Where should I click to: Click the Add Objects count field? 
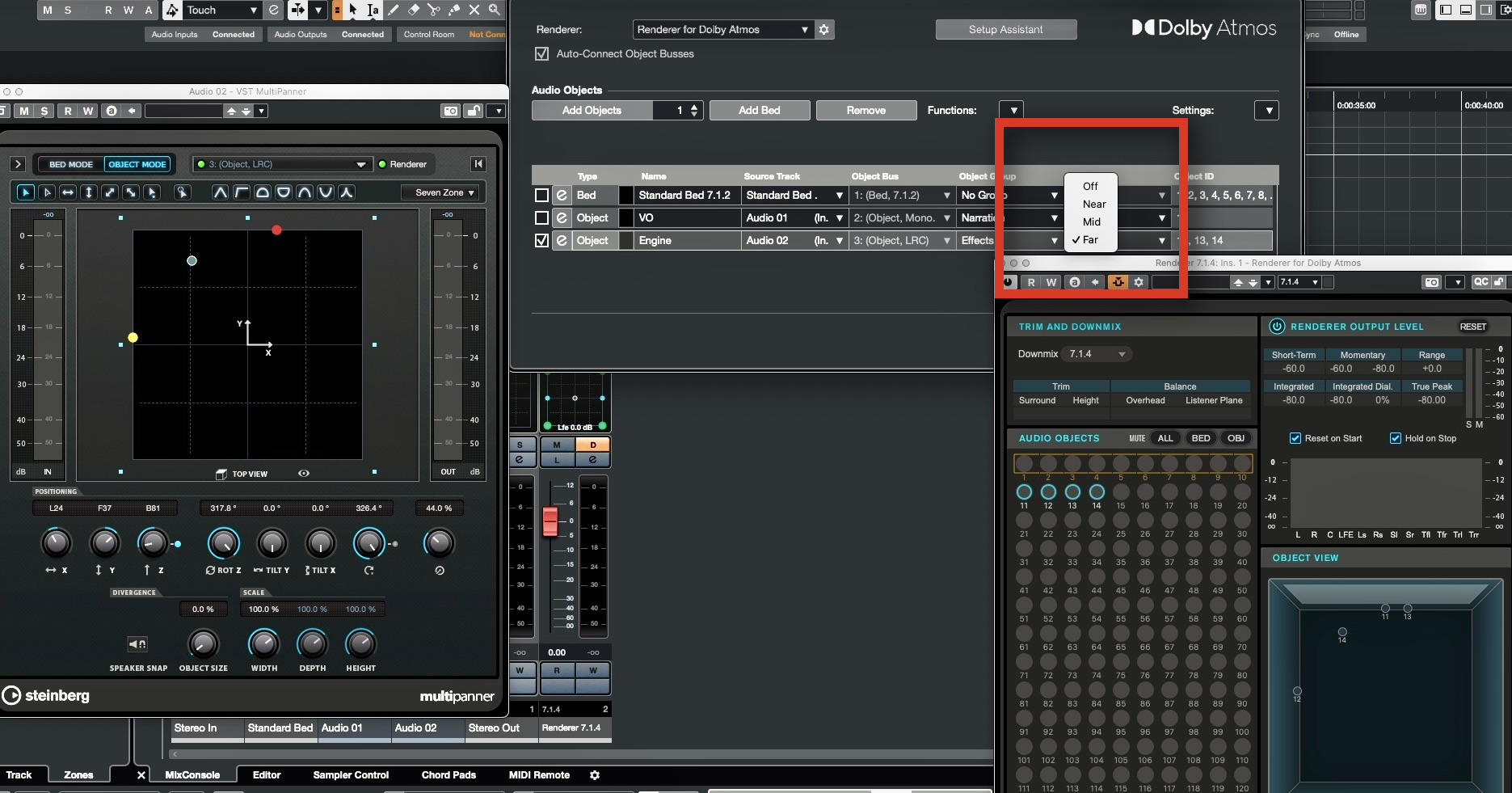tap(679, 111)
